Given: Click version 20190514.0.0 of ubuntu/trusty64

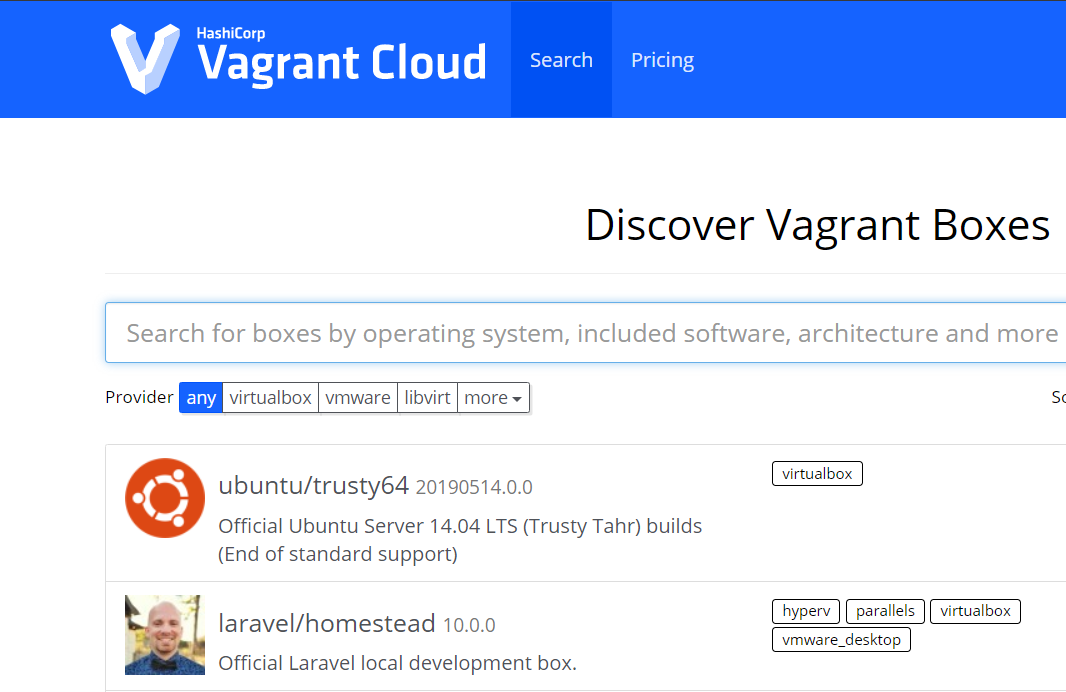Looking at the screenshot, I should [x=474, y=487].
